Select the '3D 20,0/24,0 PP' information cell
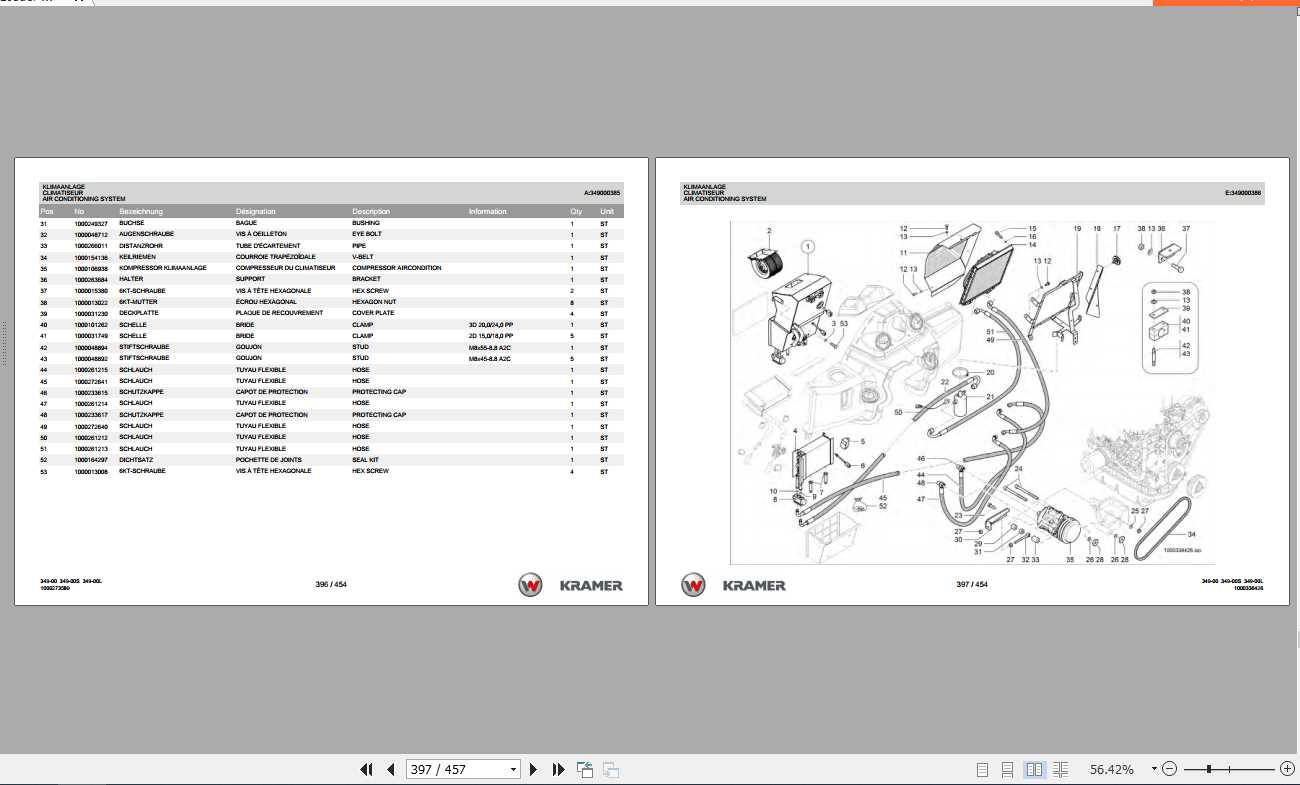The width and height of the screenshot is (1300, 785). [x=490, y=325]
